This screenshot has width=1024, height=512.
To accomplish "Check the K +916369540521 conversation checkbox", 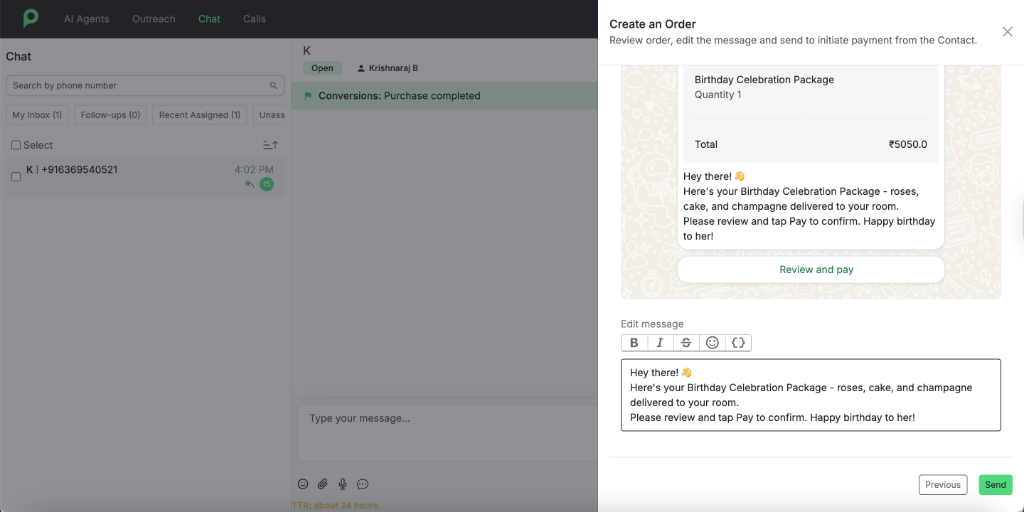I will tap(16, 176).
